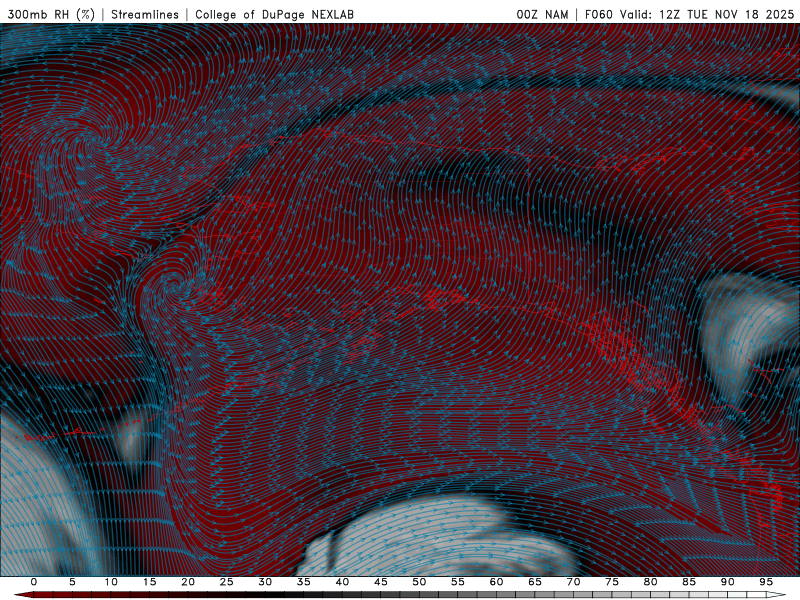Image resolution: width=800 pixels, height=600 pixels.
Task: Click the "85" relative humidity label
Action: click(689, 582)
